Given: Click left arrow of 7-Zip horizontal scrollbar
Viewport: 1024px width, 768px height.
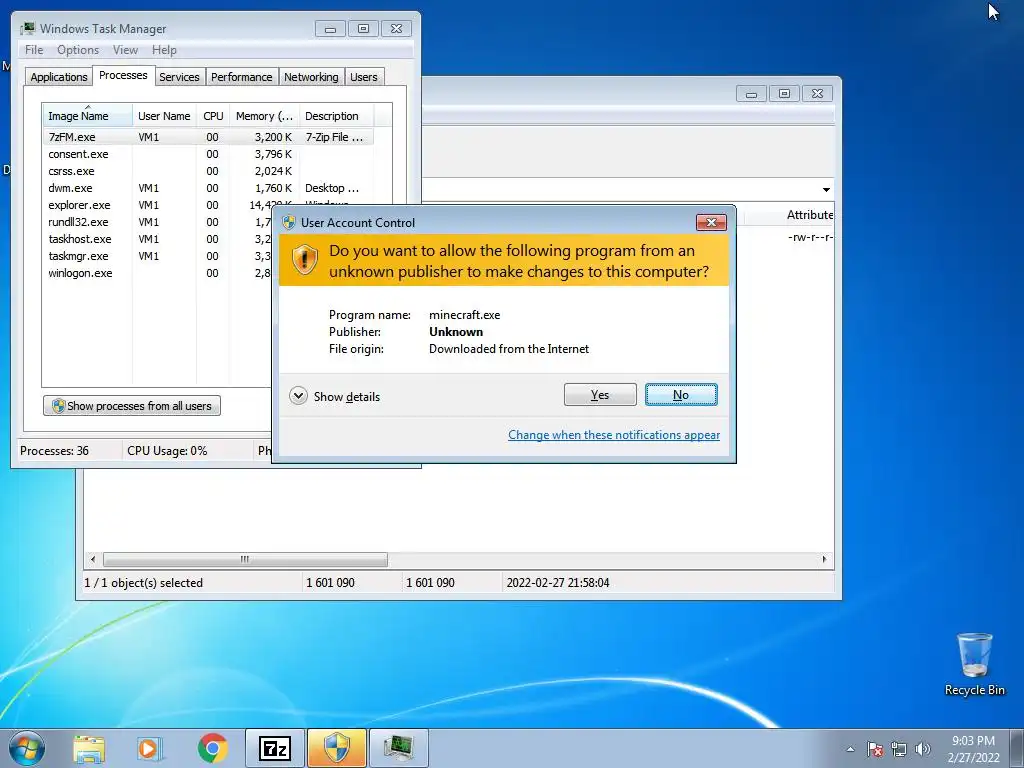Looking at the screenshot, I should (x=93, y=560).
